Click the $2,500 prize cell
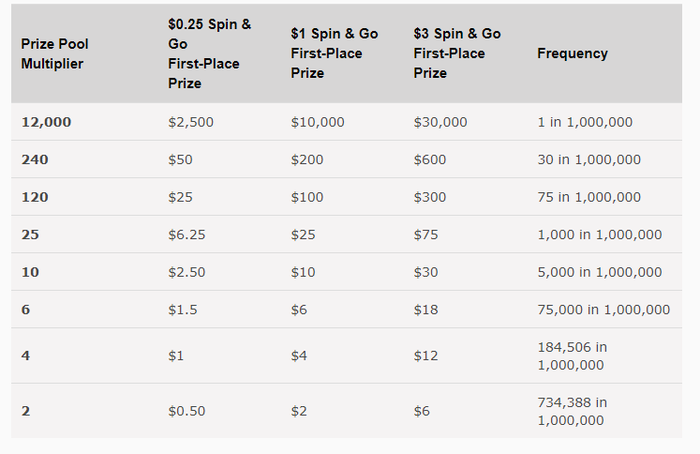 [191, 122]
